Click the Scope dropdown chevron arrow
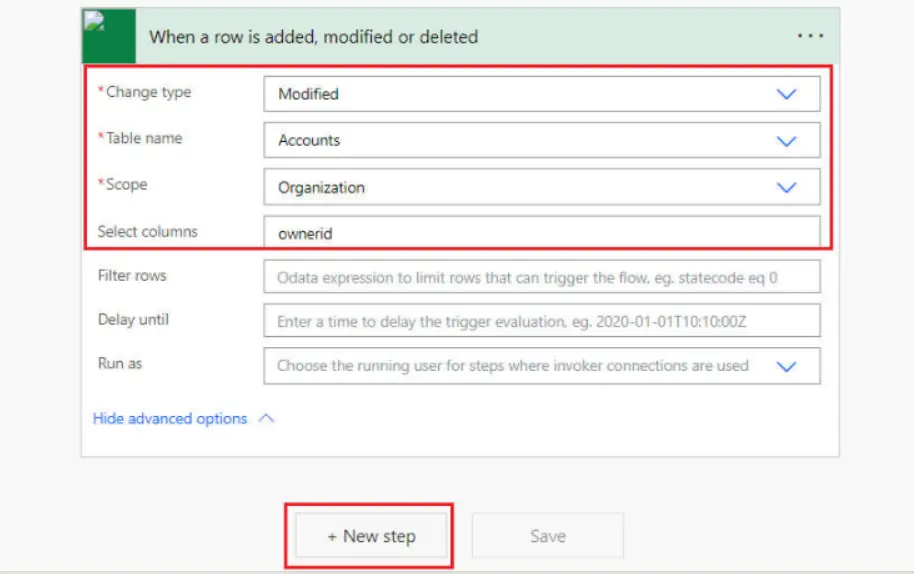This screenshot has width=914, height=574. click(787, 188)
